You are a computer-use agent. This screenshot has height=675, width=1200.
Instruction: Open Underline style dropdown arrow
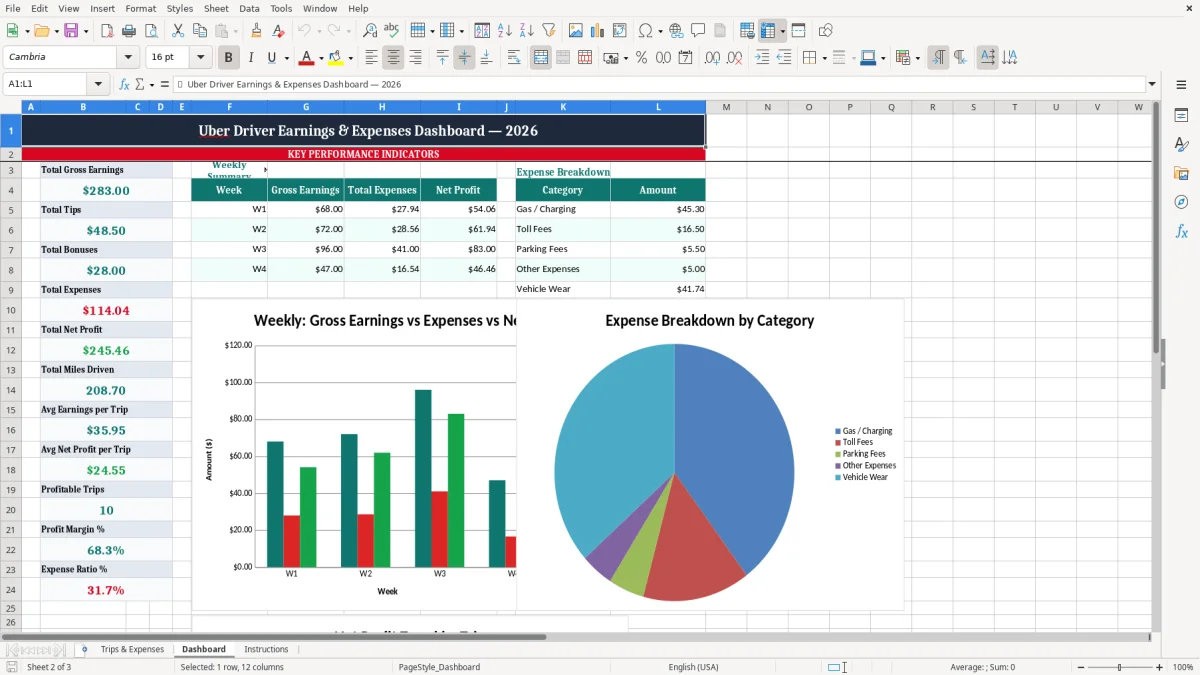(285, 58)
